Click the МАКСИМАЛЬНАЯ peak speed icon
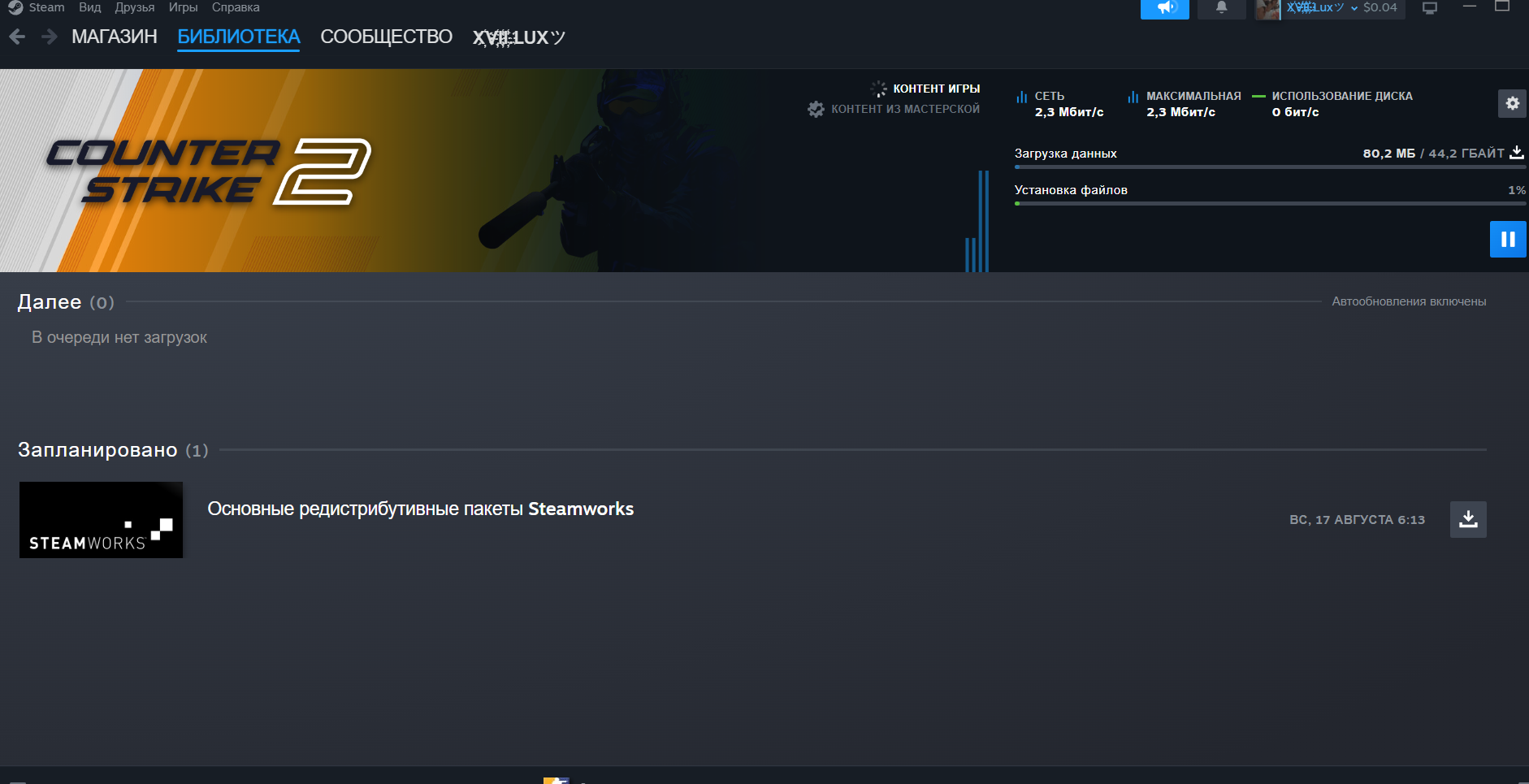This screenshot has width=1529, height=784. (1133, 97)
